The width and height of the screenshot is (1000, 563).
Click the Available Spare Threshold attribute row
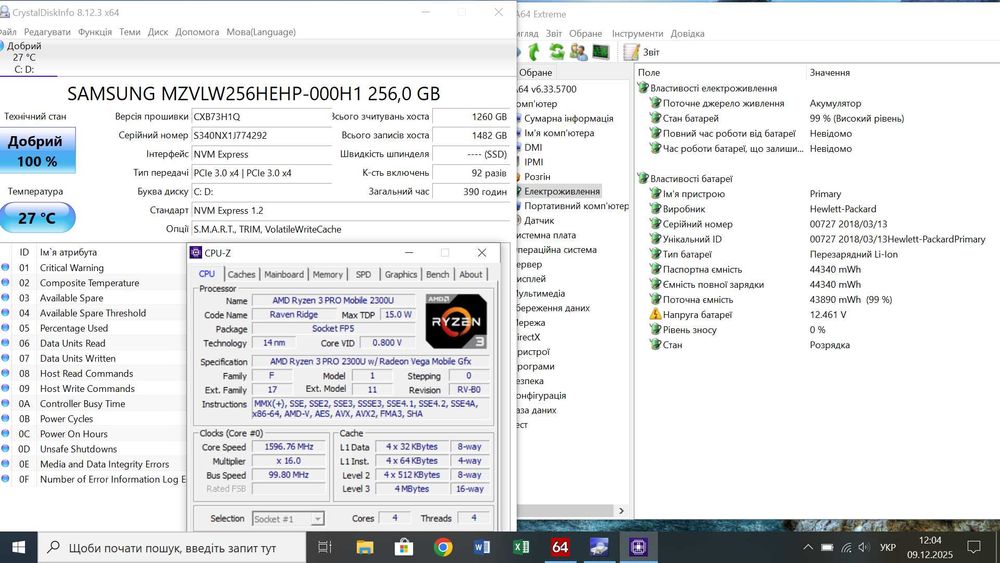pos(93,313)
